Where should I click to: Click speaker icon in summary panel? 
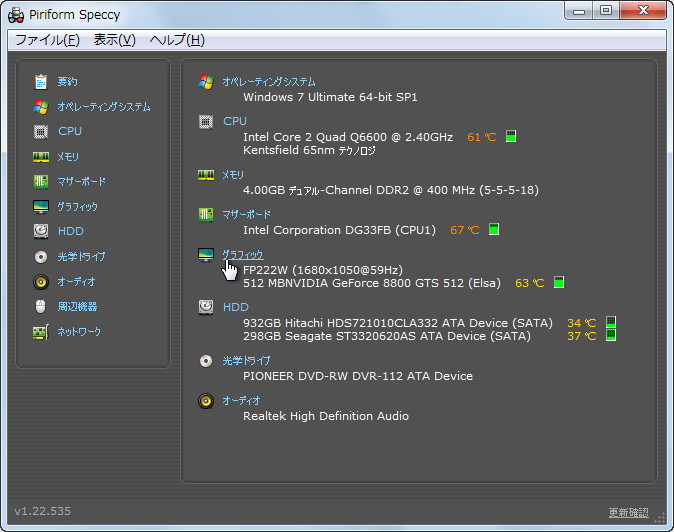click(x=206, y=401)
